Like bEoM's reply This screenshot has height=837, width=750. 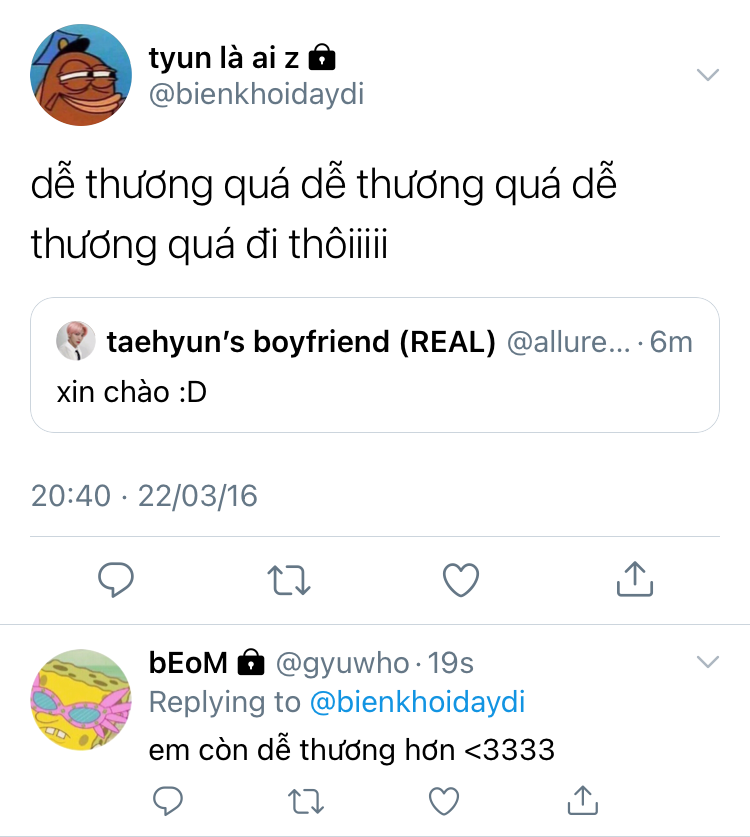[x=444, y=801]
